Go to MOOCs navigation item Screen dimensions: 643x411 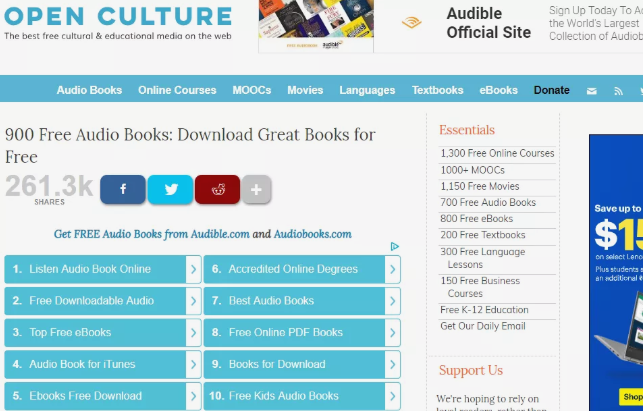pyautogui.click(x=252, y=90)
